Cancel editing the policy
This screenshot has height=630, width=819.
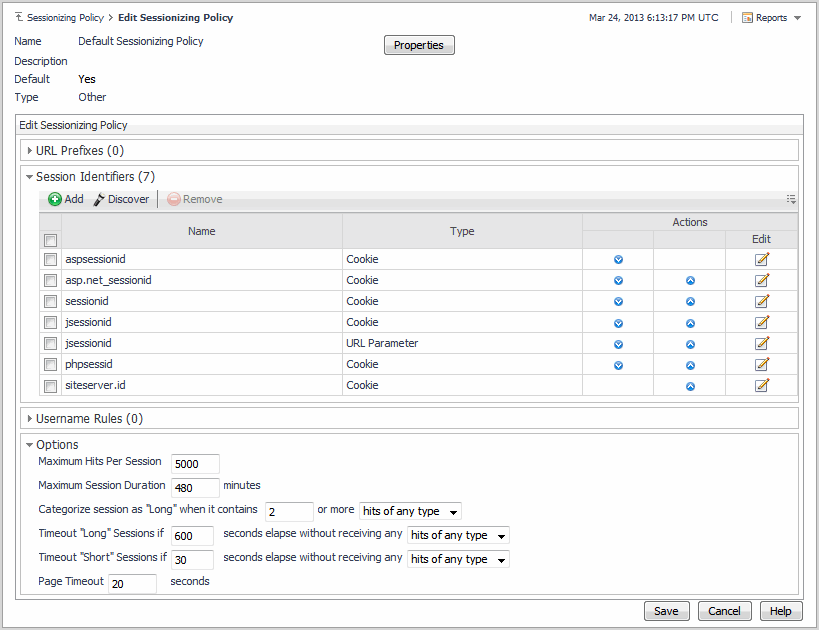[724, 611]
